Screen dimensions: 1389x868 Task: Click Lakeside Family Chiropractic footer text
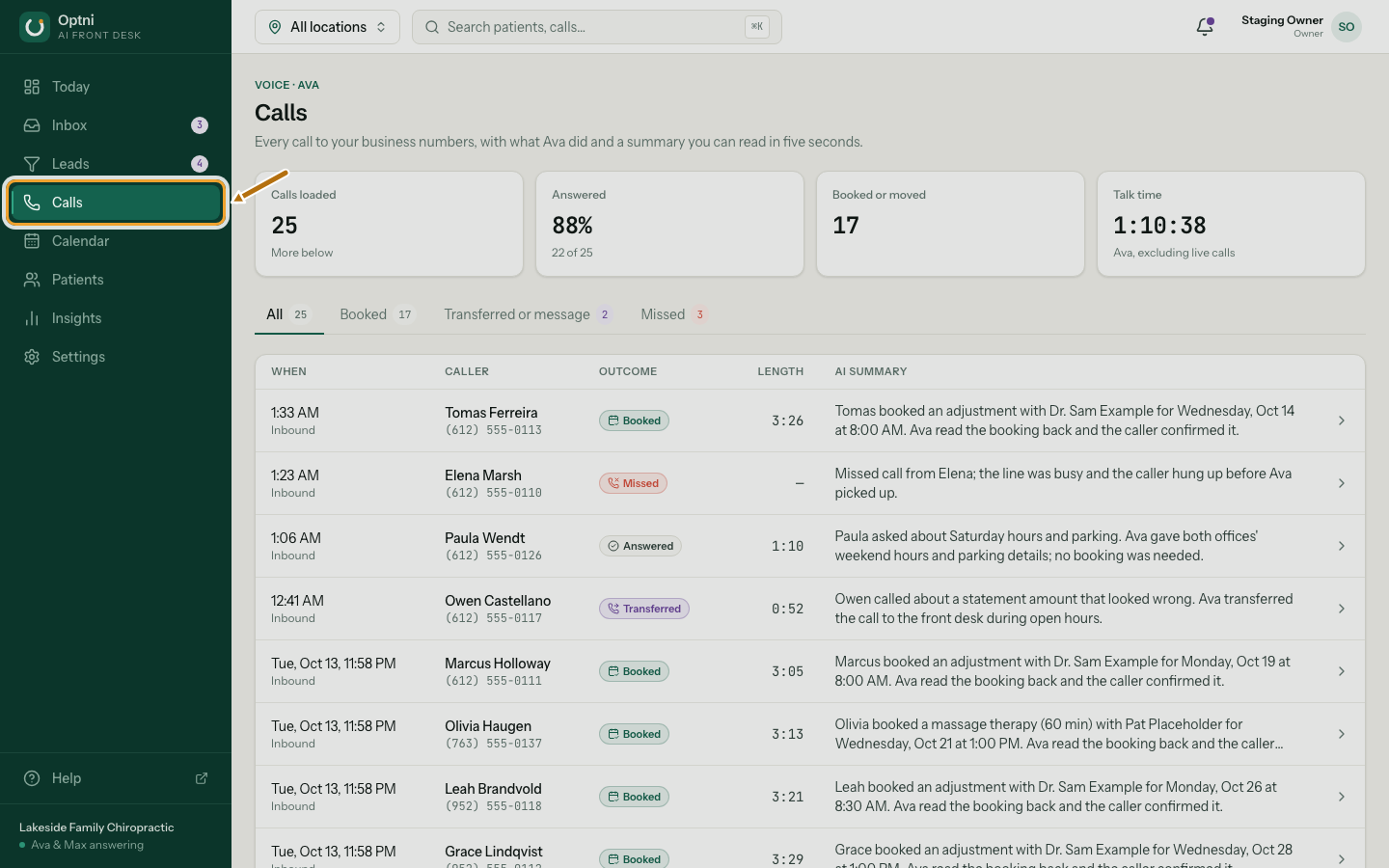96,827
